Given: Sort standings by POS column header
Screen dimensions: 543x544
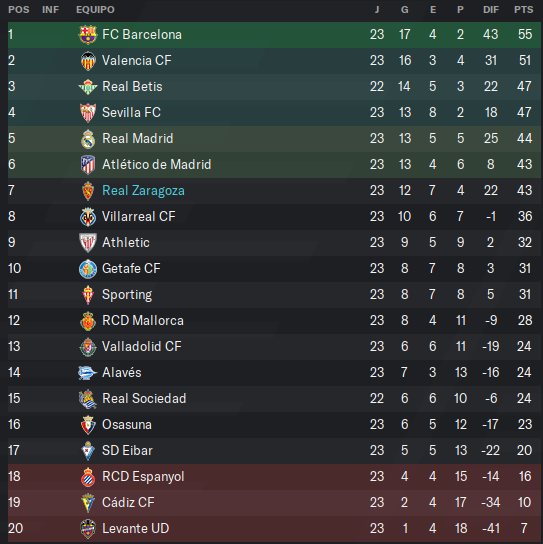Looking at the screenshot, I should pyautogui.click(x=19, y=10).
